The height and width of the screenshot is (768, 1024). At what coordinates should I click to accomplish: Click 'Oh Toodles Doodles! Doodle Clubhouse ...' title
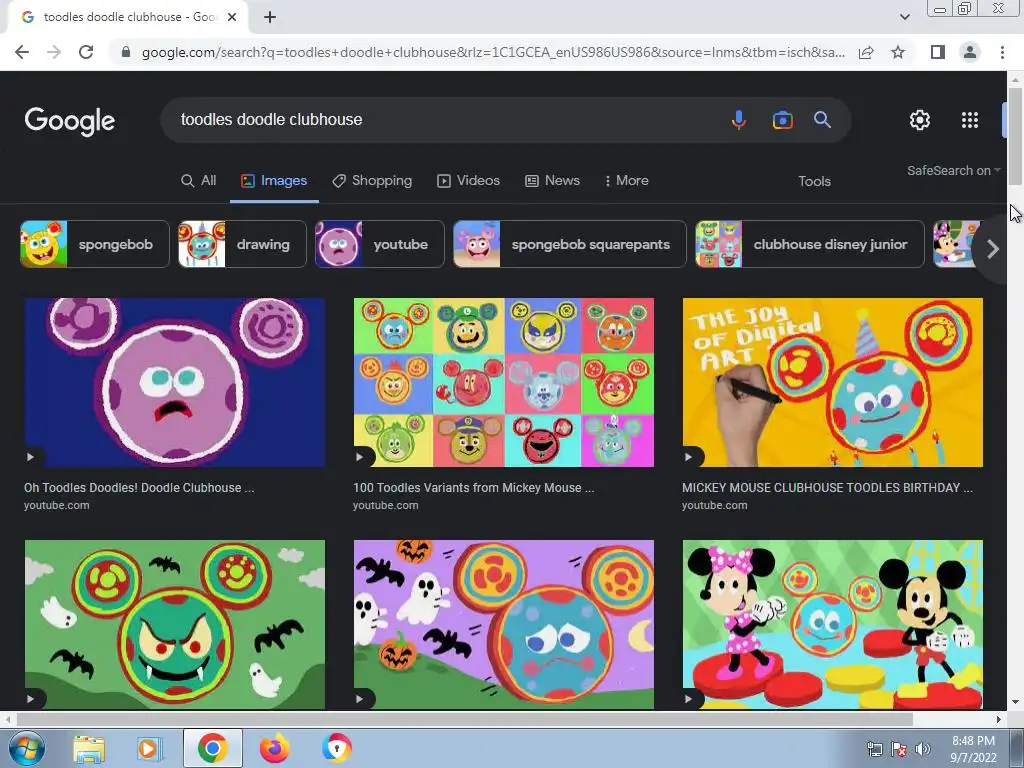point(139,488)
